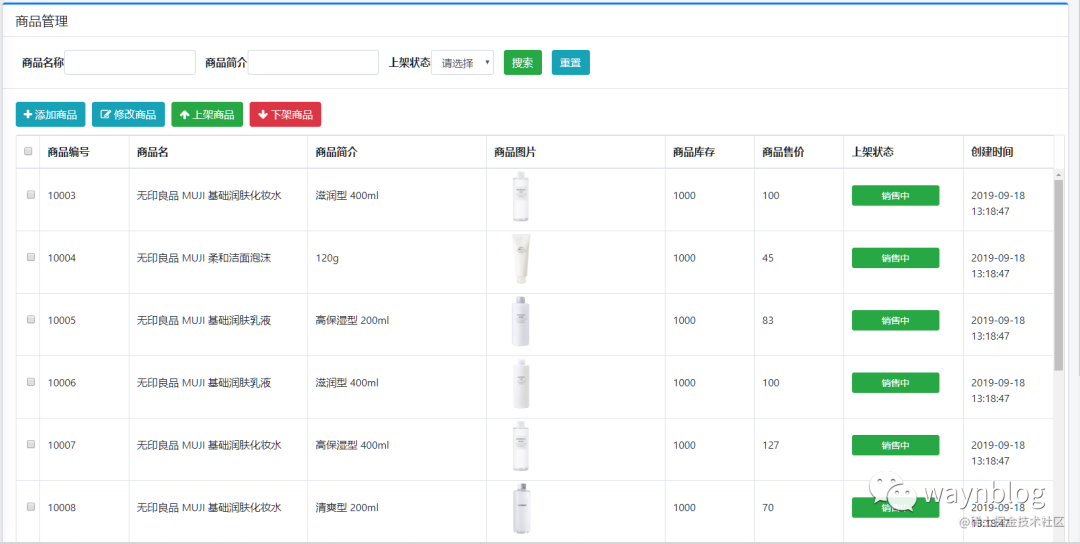Check the box for product 10003
Image resolution: width=1080 pixels, height=544 pixels.
click(x=30, y=195)
